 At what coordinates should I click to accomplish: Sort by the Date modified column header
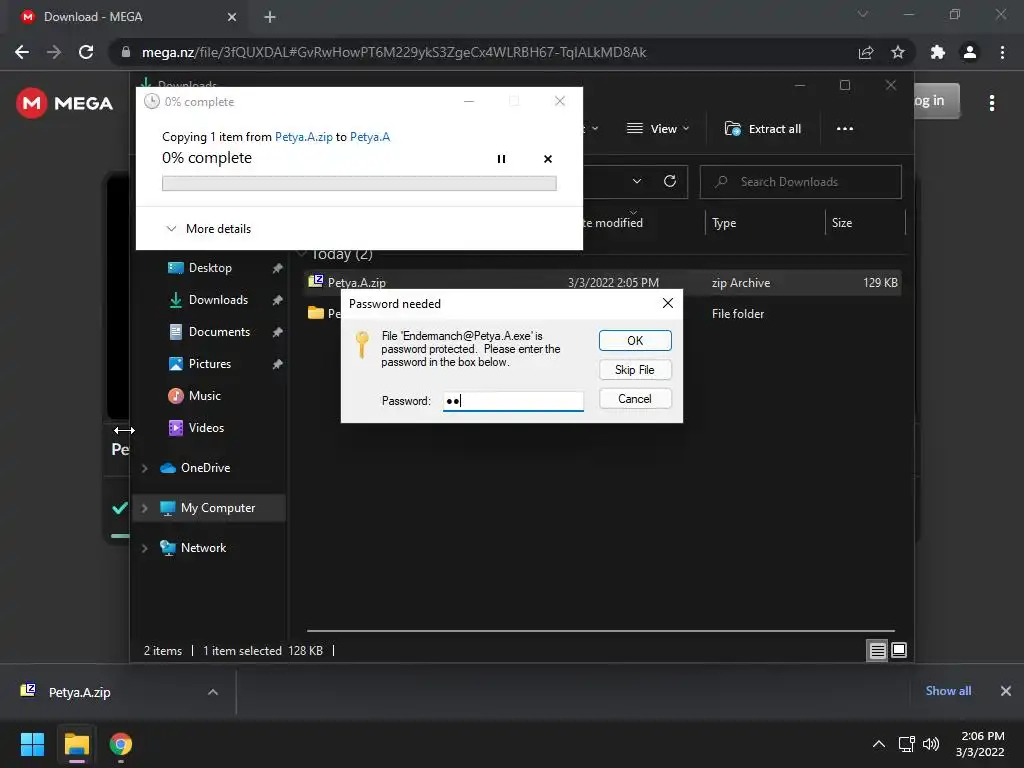coord(612,223)
